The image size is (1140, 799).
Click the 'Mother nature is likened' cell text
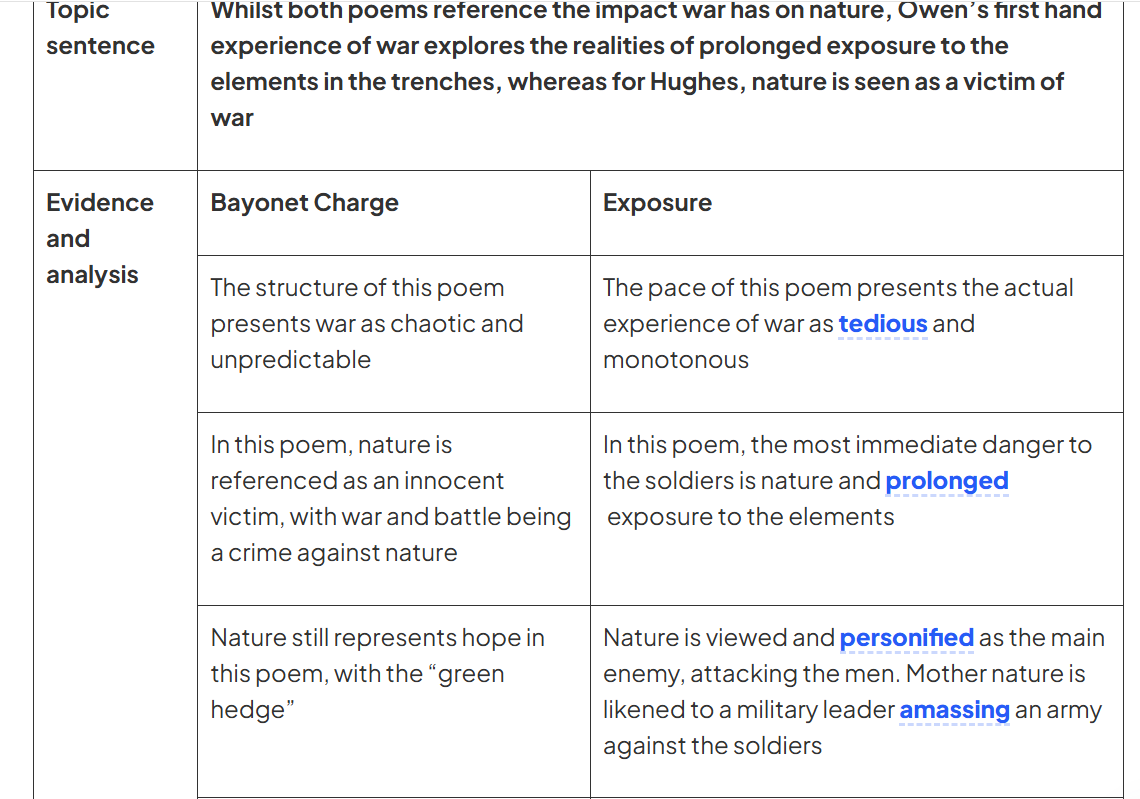click(x=854, y=691)
